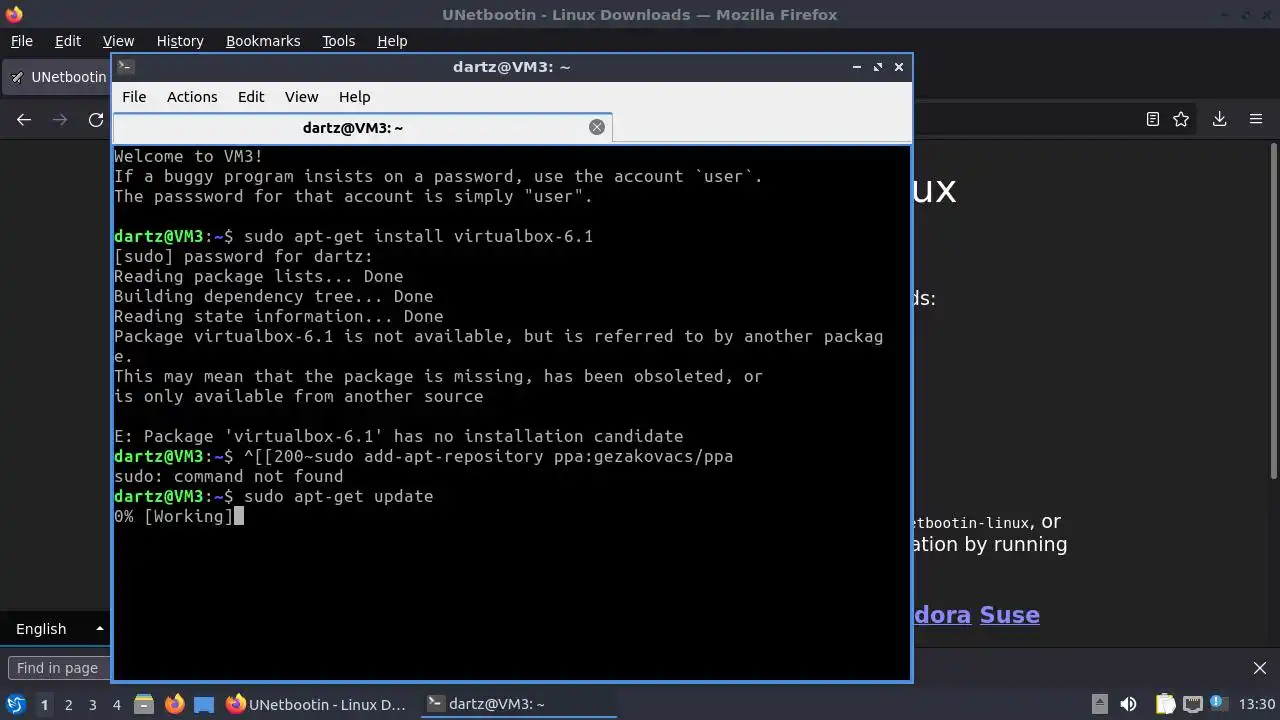Open Firefox View menu
This screenshot has height=720, width=1280.
118,41
